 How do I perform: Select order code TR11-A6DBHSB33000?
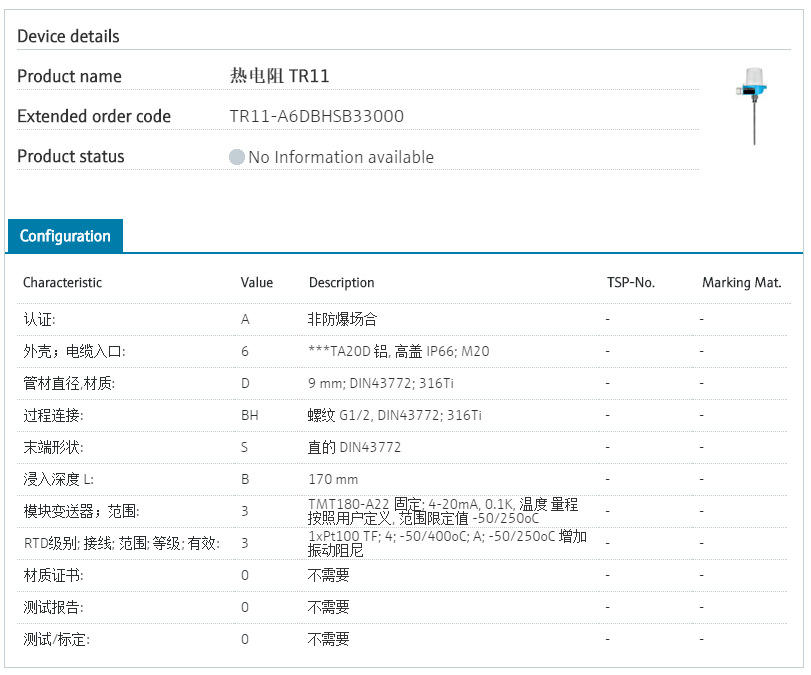(x=317, y=116)
